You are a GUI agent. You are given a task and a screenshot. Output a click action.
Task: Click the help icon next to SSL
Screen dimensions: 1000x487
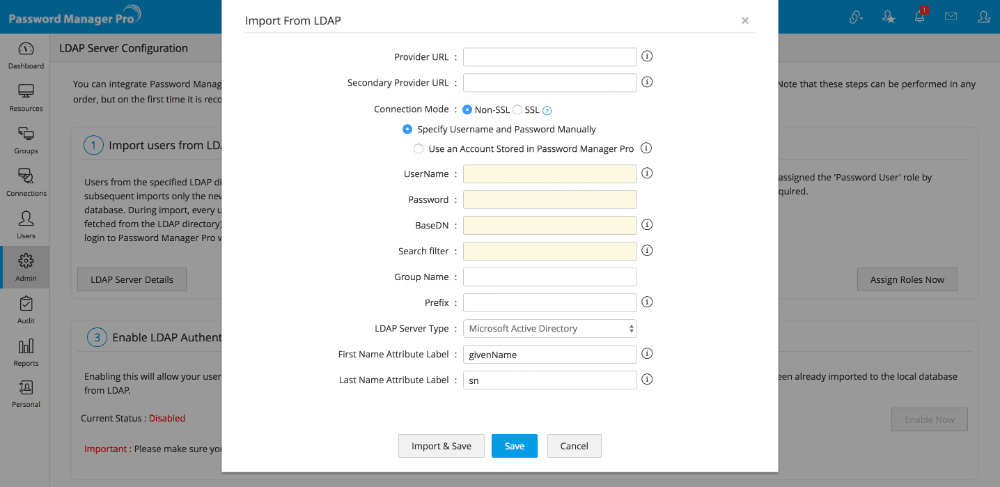pyautogui.click(x=547, y=110)
